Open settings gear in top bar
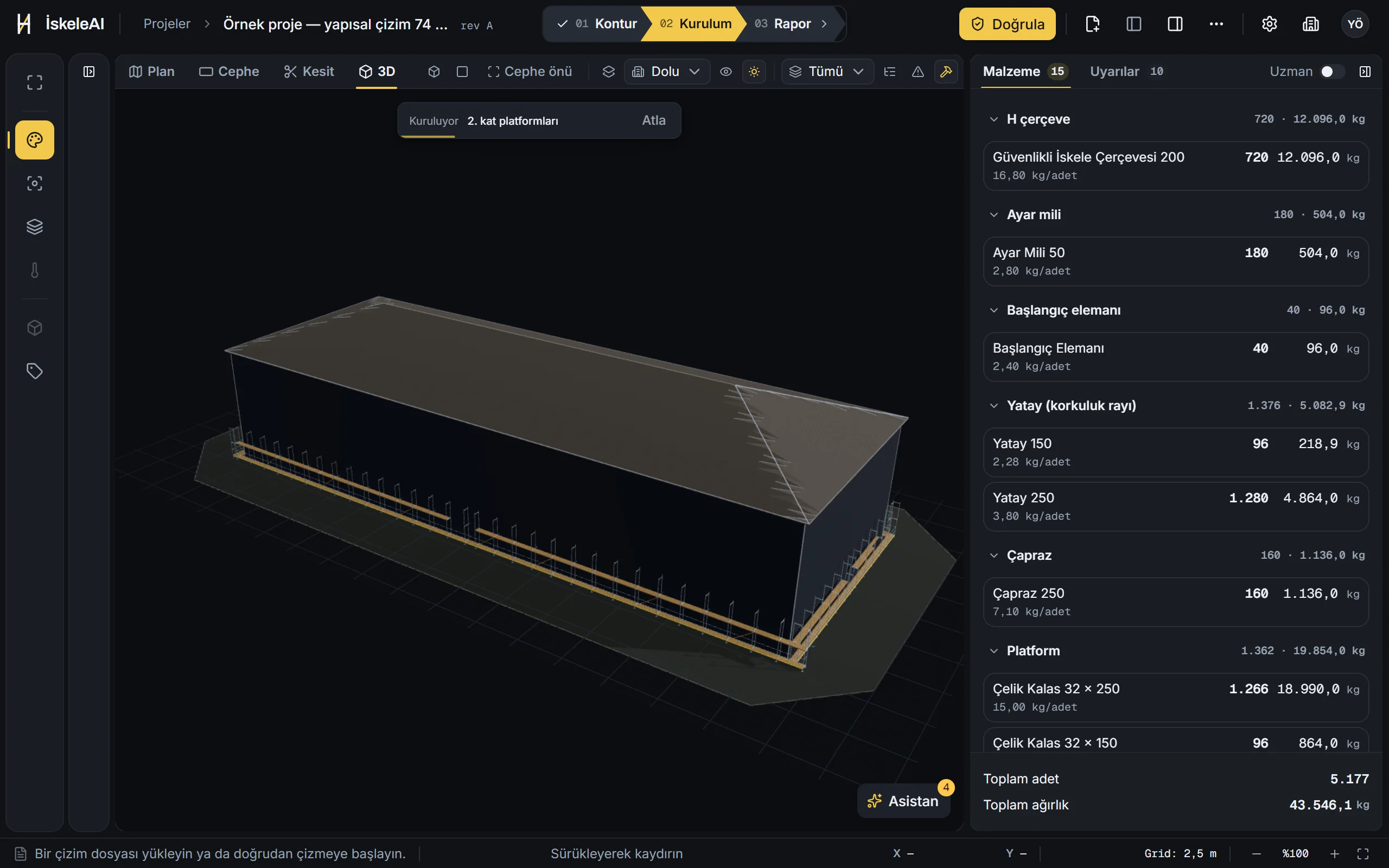Screen dimensions: 1389x868 point(1269,23)
